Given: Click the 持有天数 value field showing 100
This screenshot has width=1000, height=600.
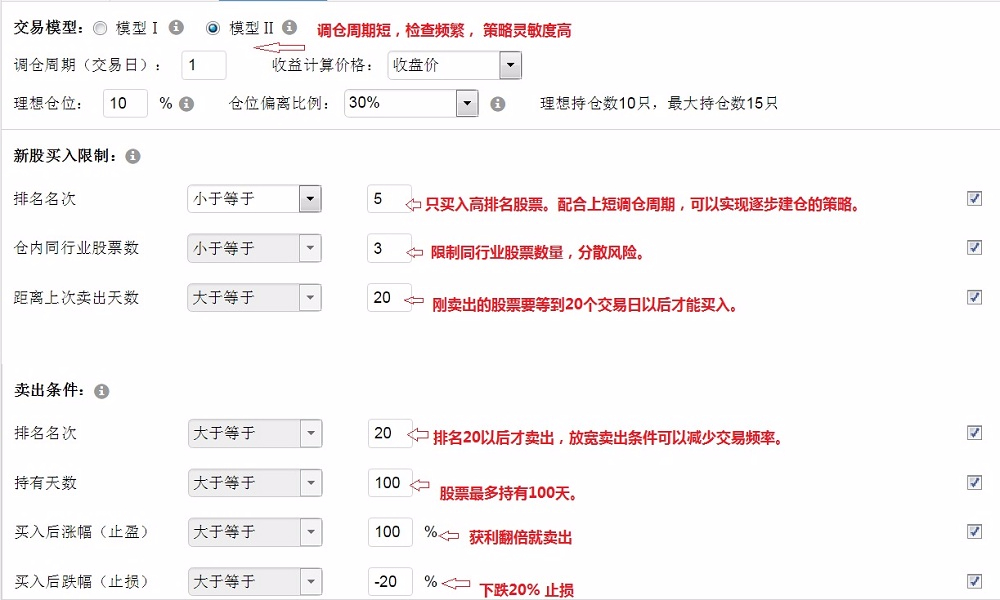Looking at the screenshot, I should click(389, 483).
